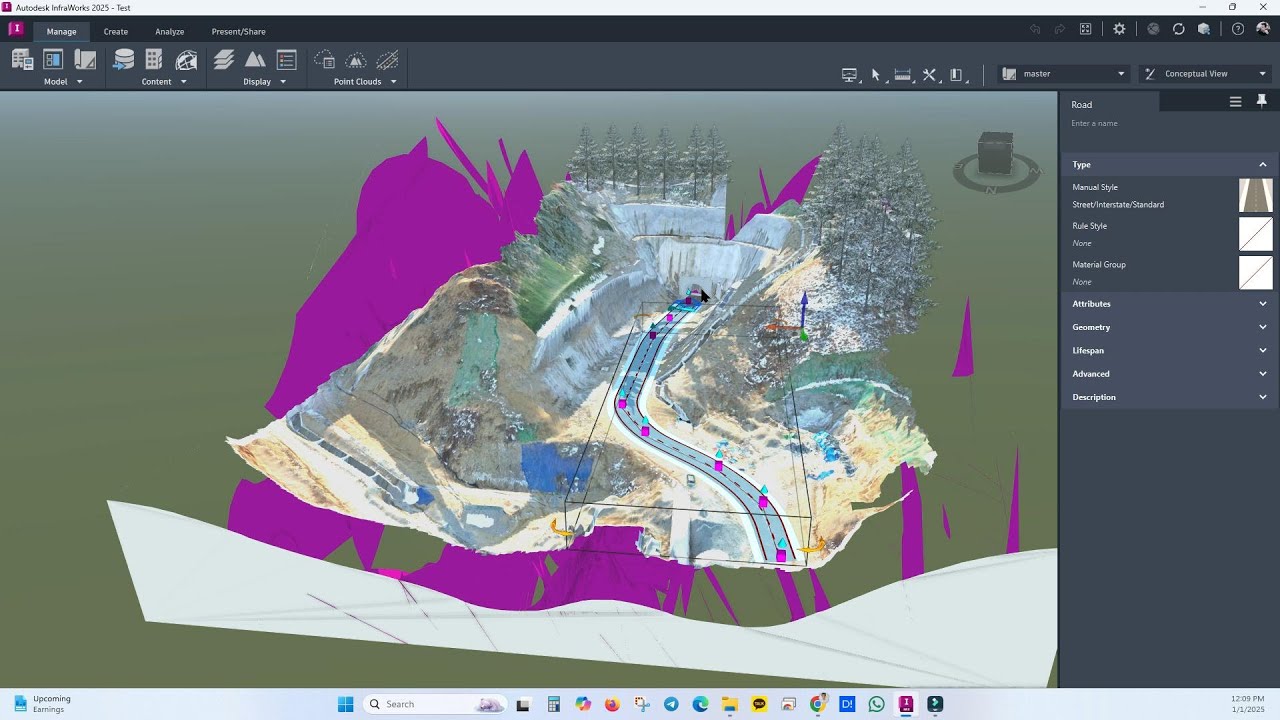The width and height of the screenshot is (1280, 720).
Task: Click the Terrain Themes mountain icon
Action: [x=256, y=60]
